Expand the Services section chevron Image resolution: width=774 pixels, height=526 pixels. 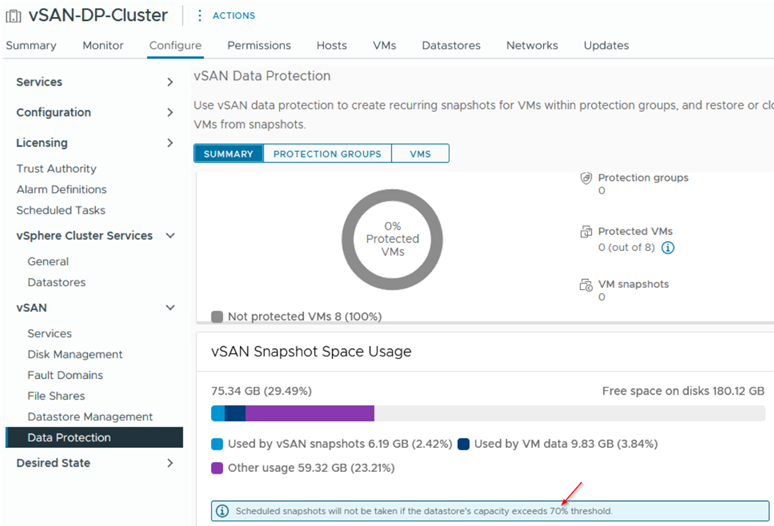(x=170, y=82)
